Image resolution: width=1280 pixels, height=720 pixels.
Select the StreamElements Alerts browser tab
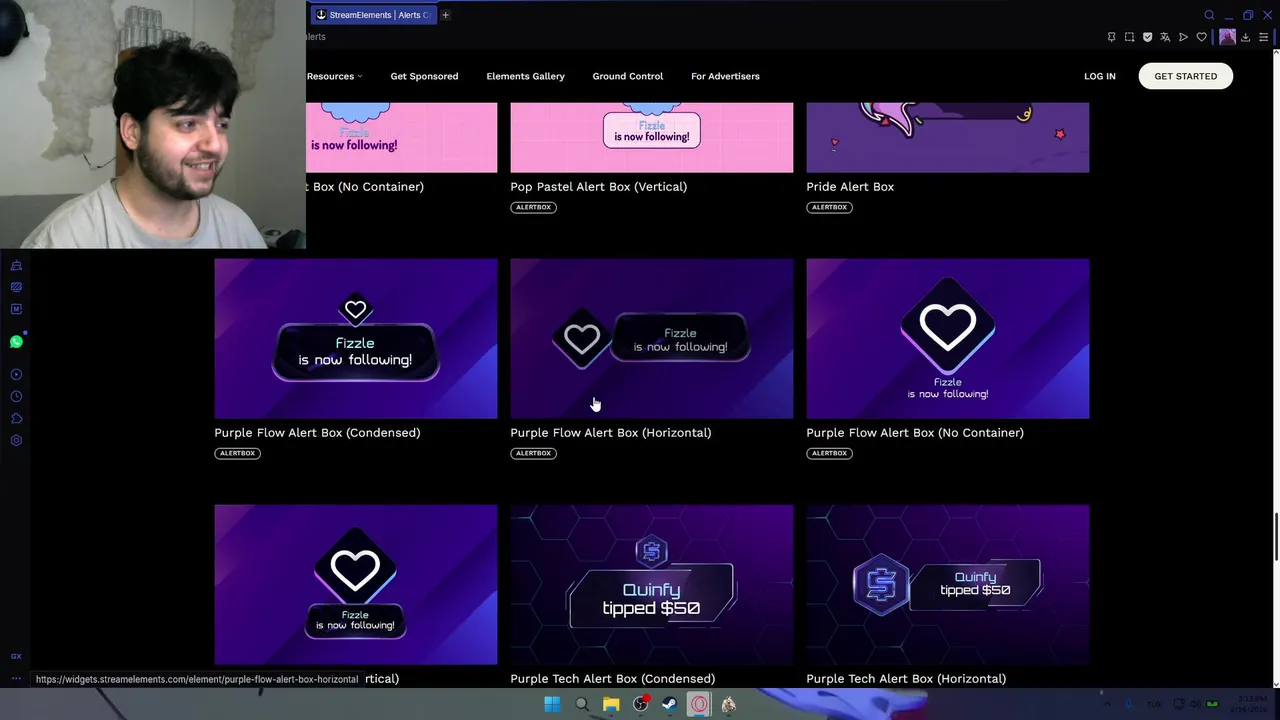(x=373, y=15)
